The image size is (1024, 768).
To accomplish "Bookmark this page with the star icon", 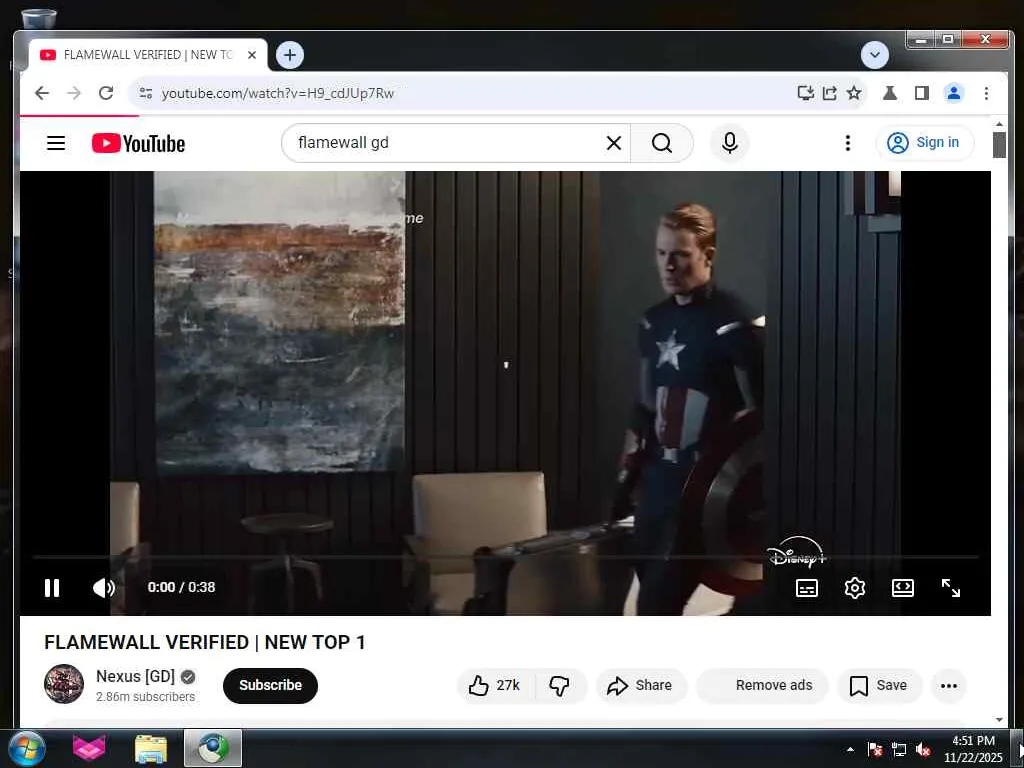I will pyautogui.click(x=854, y=93).
